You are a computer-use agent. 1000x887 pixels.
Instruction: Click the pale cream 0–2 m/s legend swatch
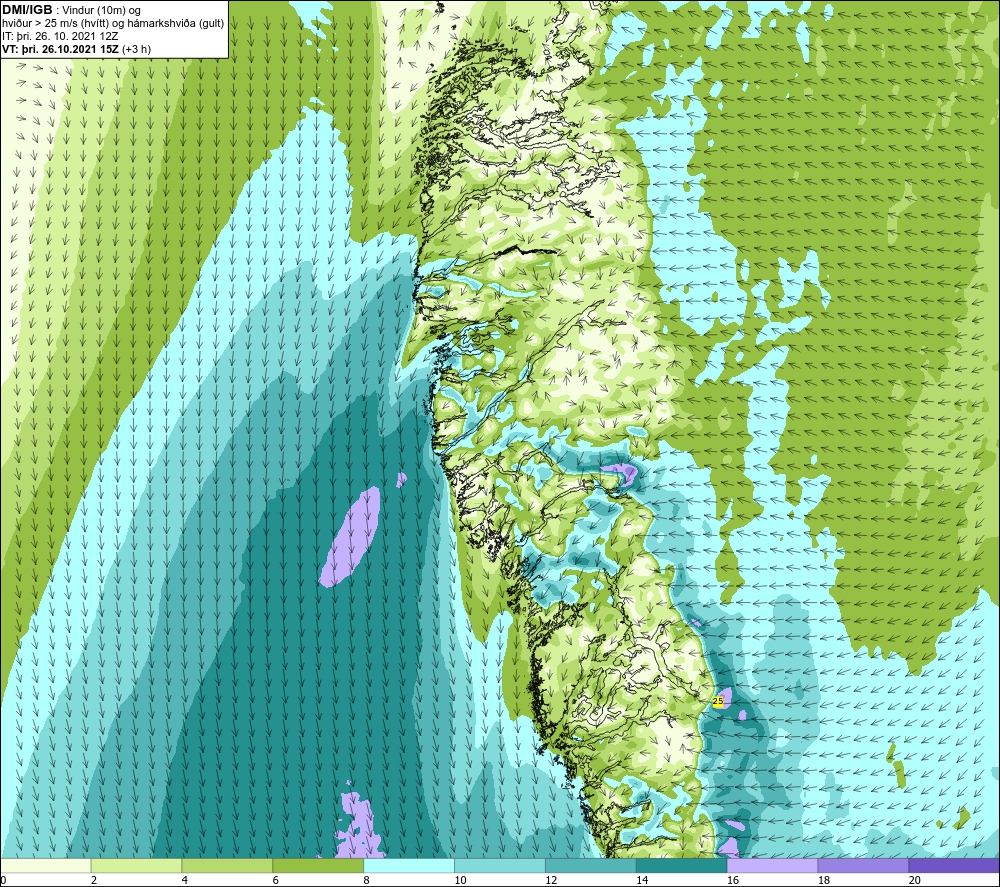tap(45, 865)
